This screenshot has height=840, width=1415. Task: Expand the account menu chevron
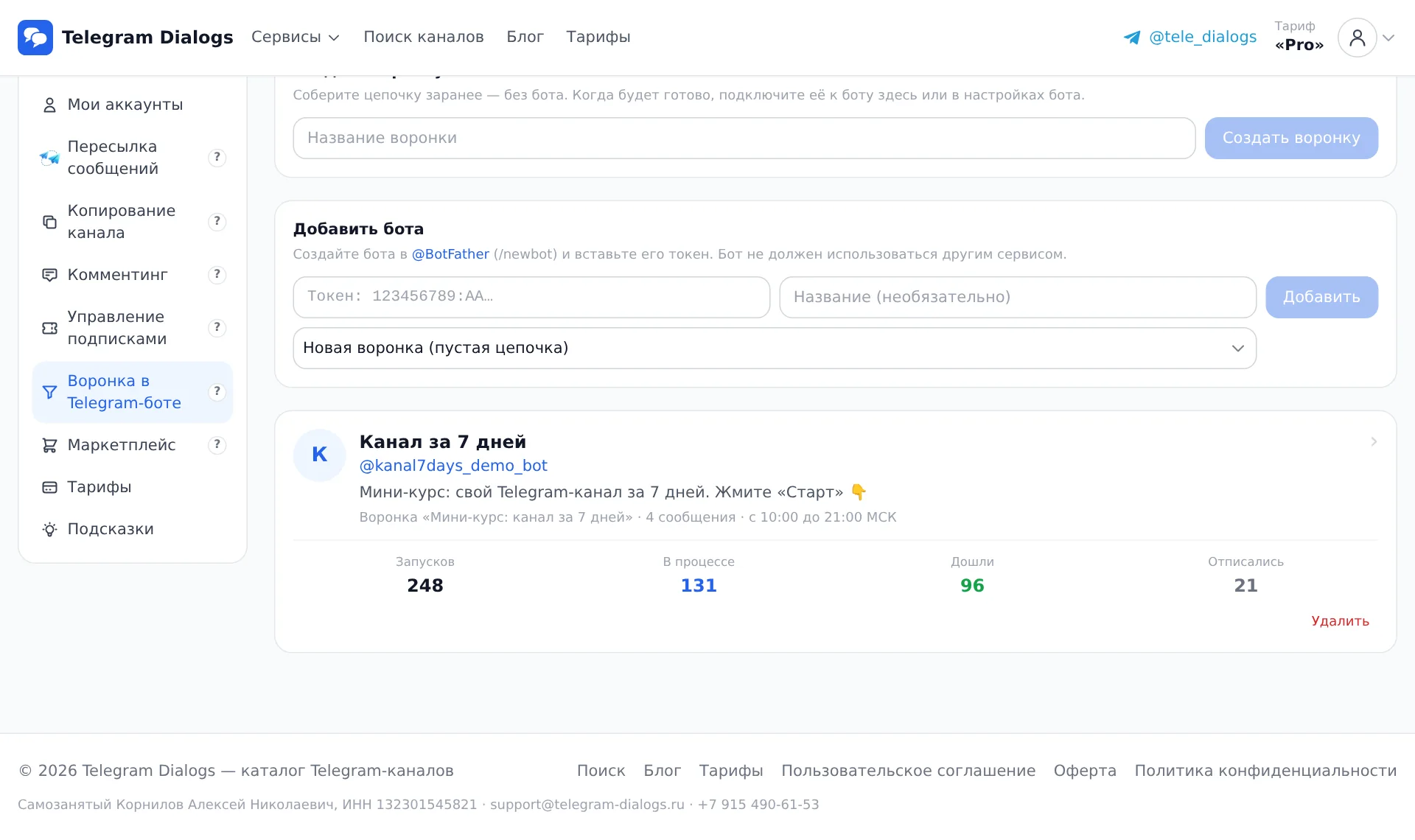point(1388,38)
